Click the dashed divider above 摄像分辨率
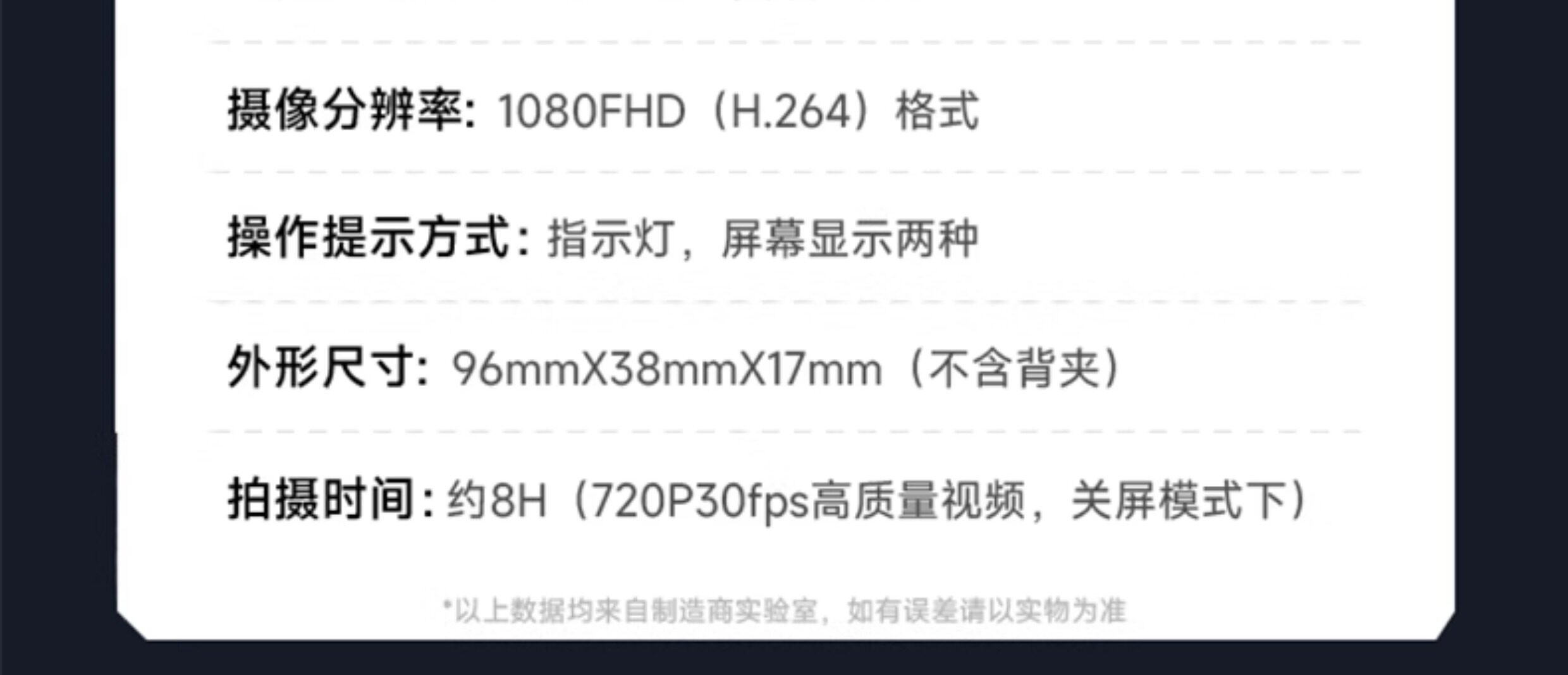This screenshot has width=1568, height=675. [x=784, y=42]
